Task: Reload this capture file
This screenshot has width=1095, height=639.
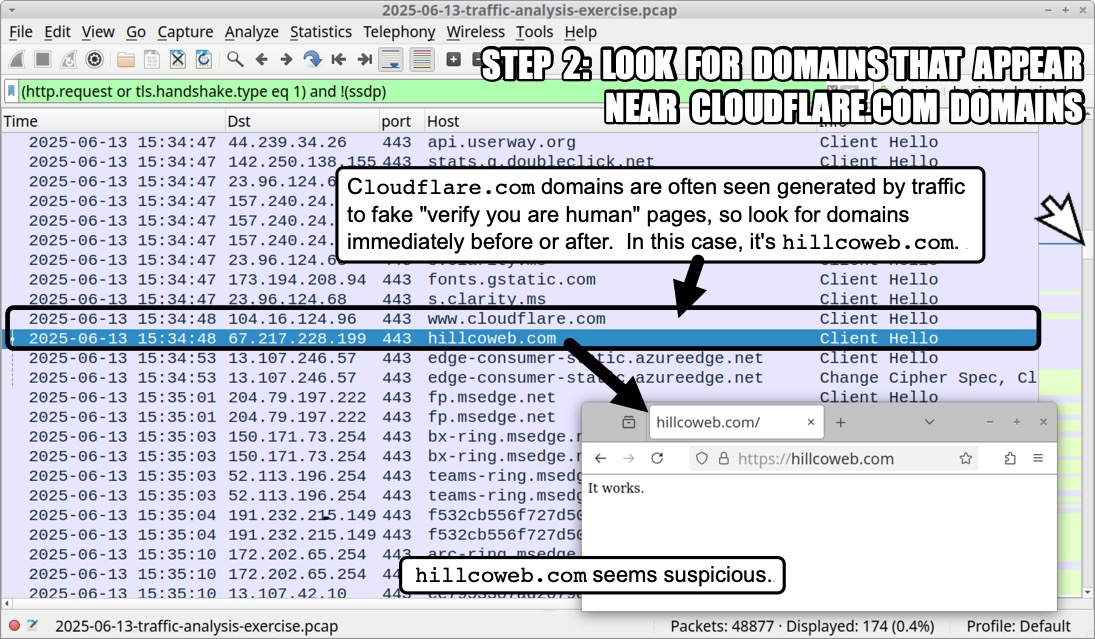Action: point(203,59)
